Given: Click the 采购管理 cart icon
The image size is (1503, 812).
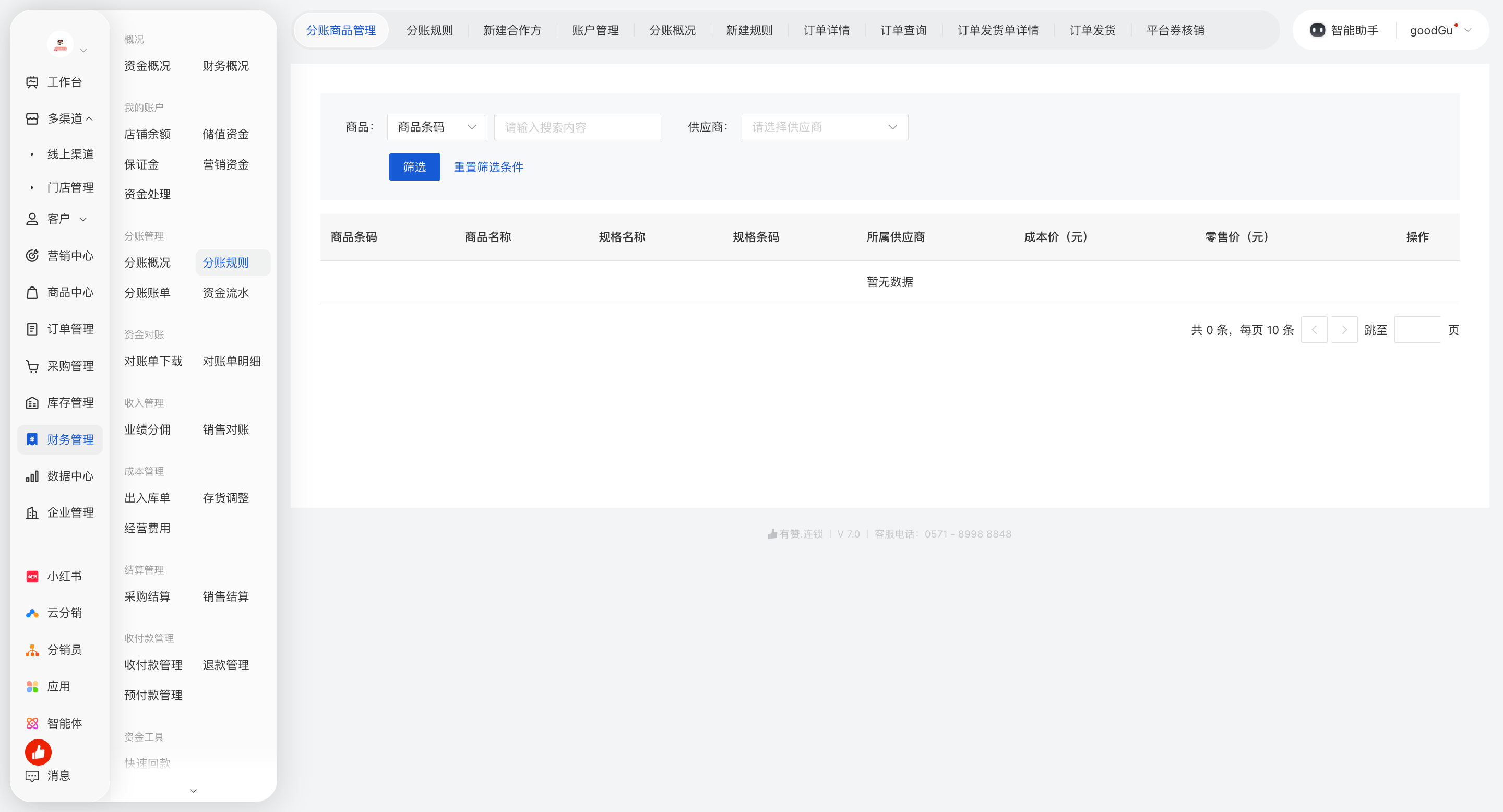Looking at the screenshot, I should pos(32,366).
